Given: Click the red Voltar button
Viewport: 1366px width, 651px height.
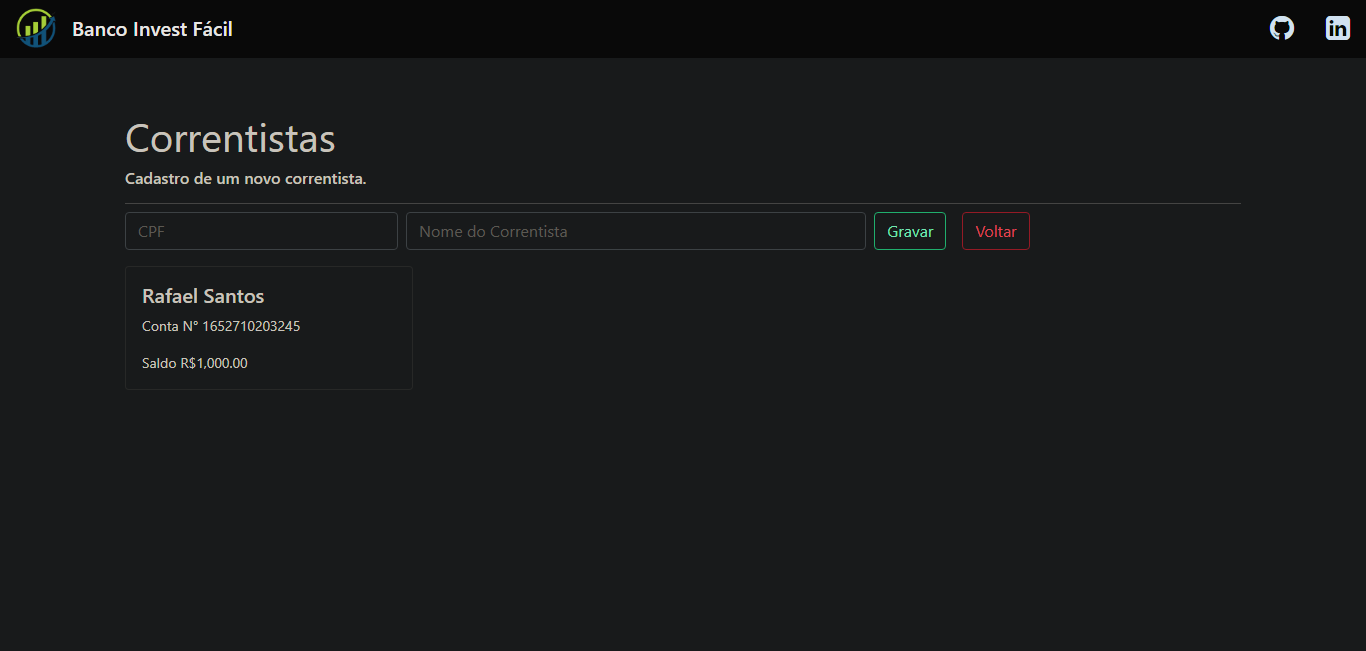Looking at the screenshot, I should pyautogui.click(x=996, y=231).
